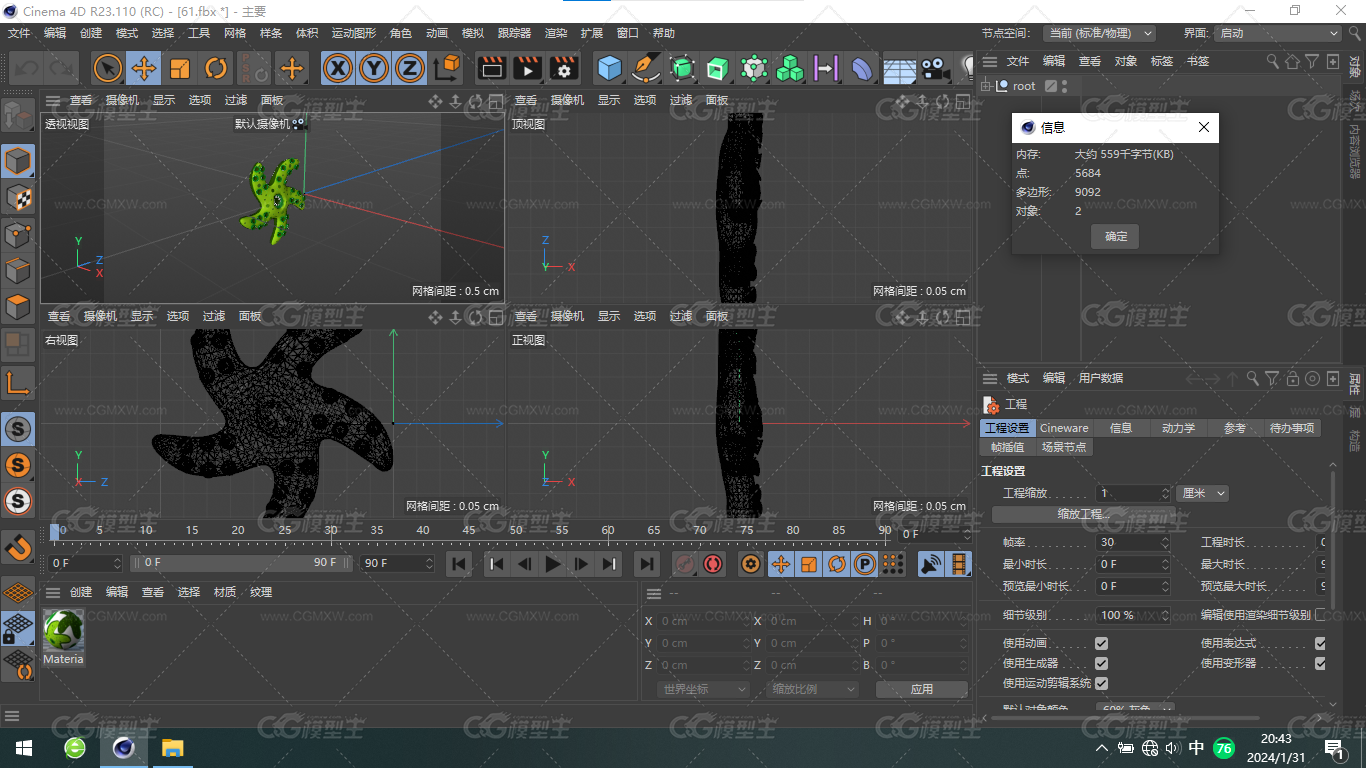Toggle the 使用生成器 checkbox

click(1101, 663)
